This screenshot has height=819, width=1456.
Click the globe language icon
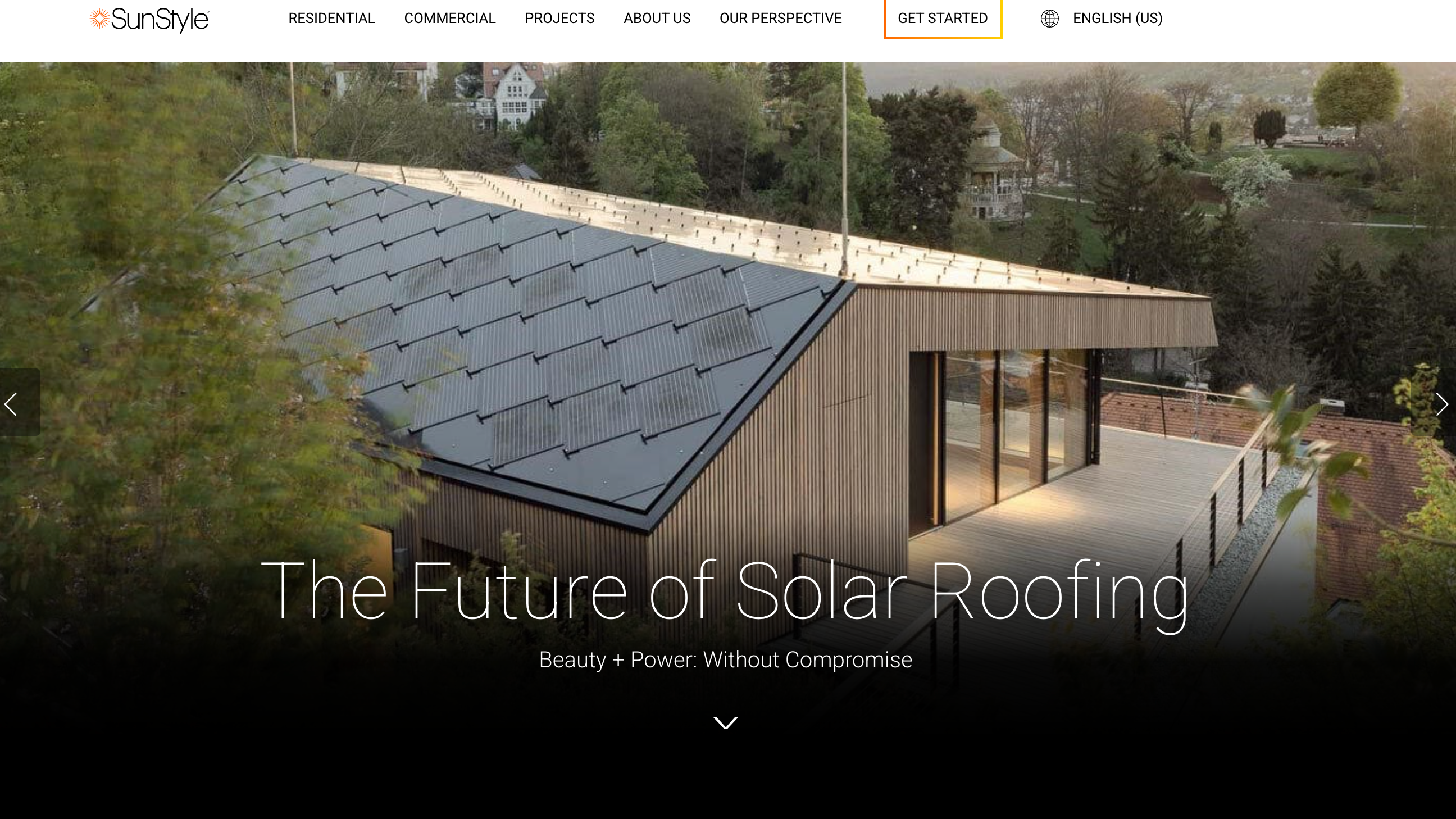coord(1050,19)
